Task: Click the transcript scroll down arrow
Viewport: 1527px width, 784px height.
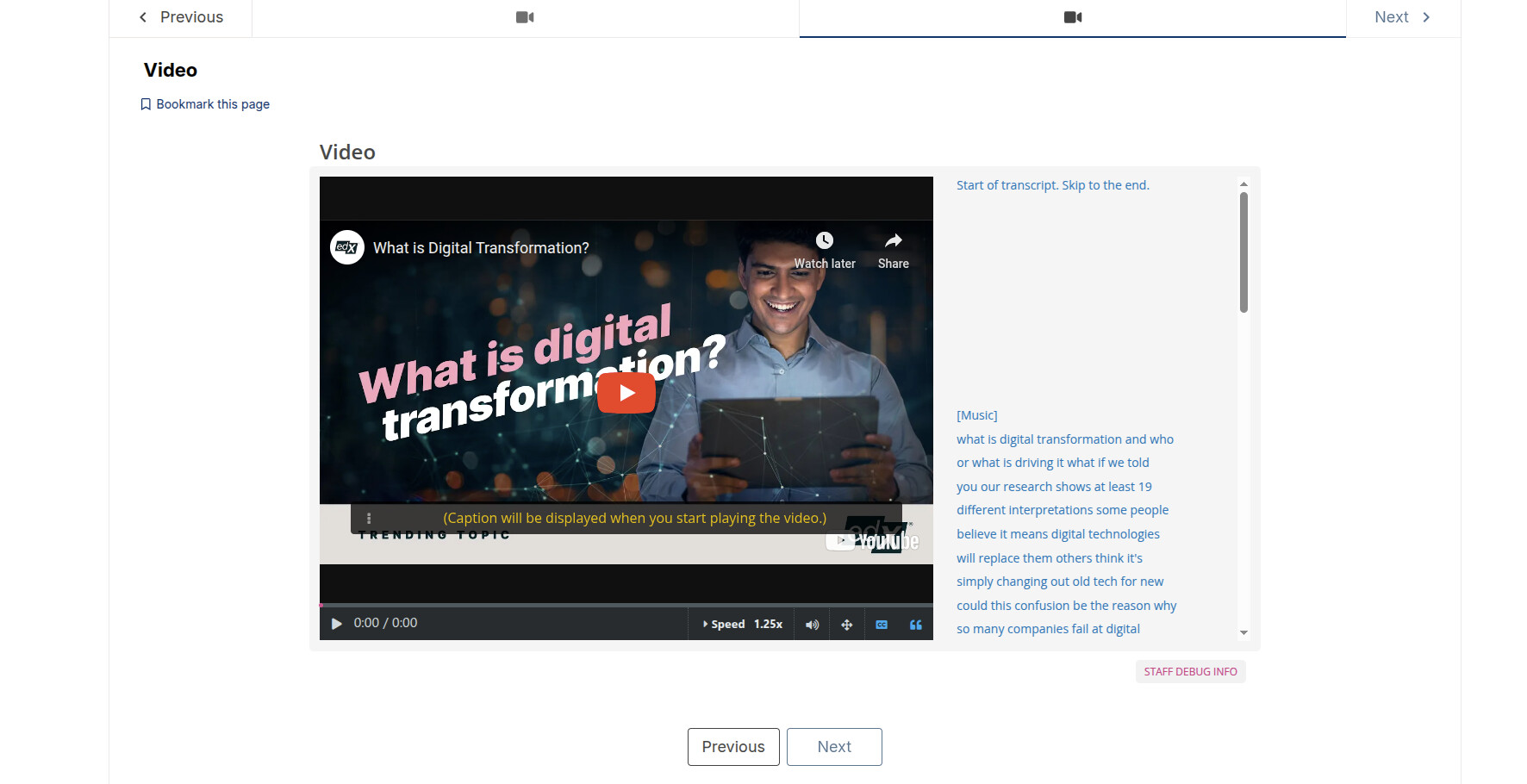Action: [x=1243, y=632]
